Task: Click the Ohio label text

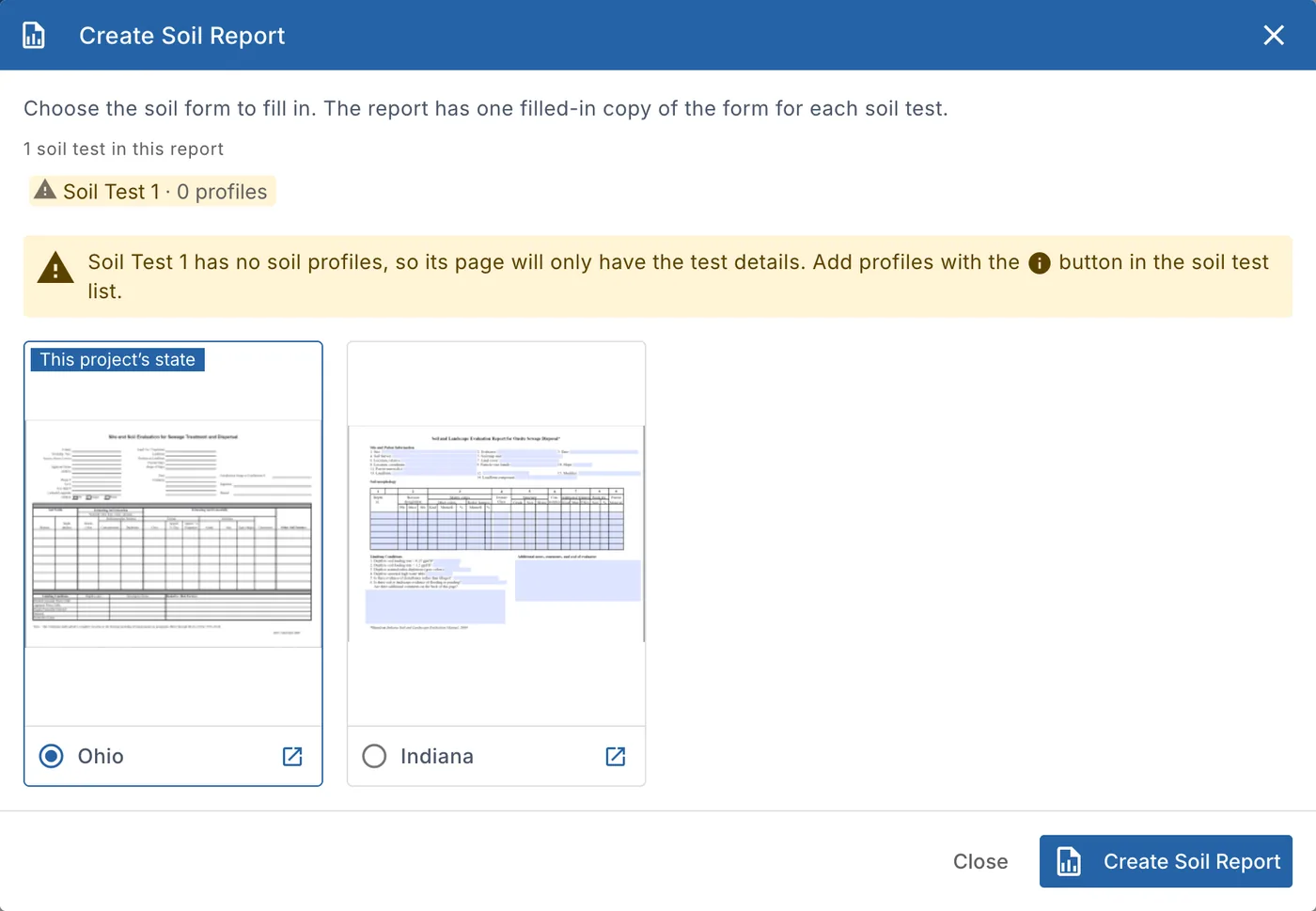Action: point(101,756)
